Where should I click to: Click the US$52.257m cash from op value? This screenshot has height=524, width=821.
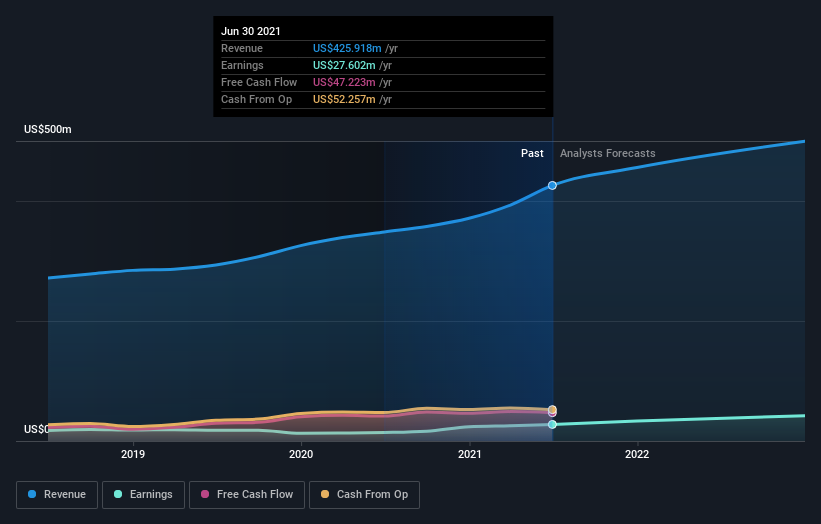point(344,99)
